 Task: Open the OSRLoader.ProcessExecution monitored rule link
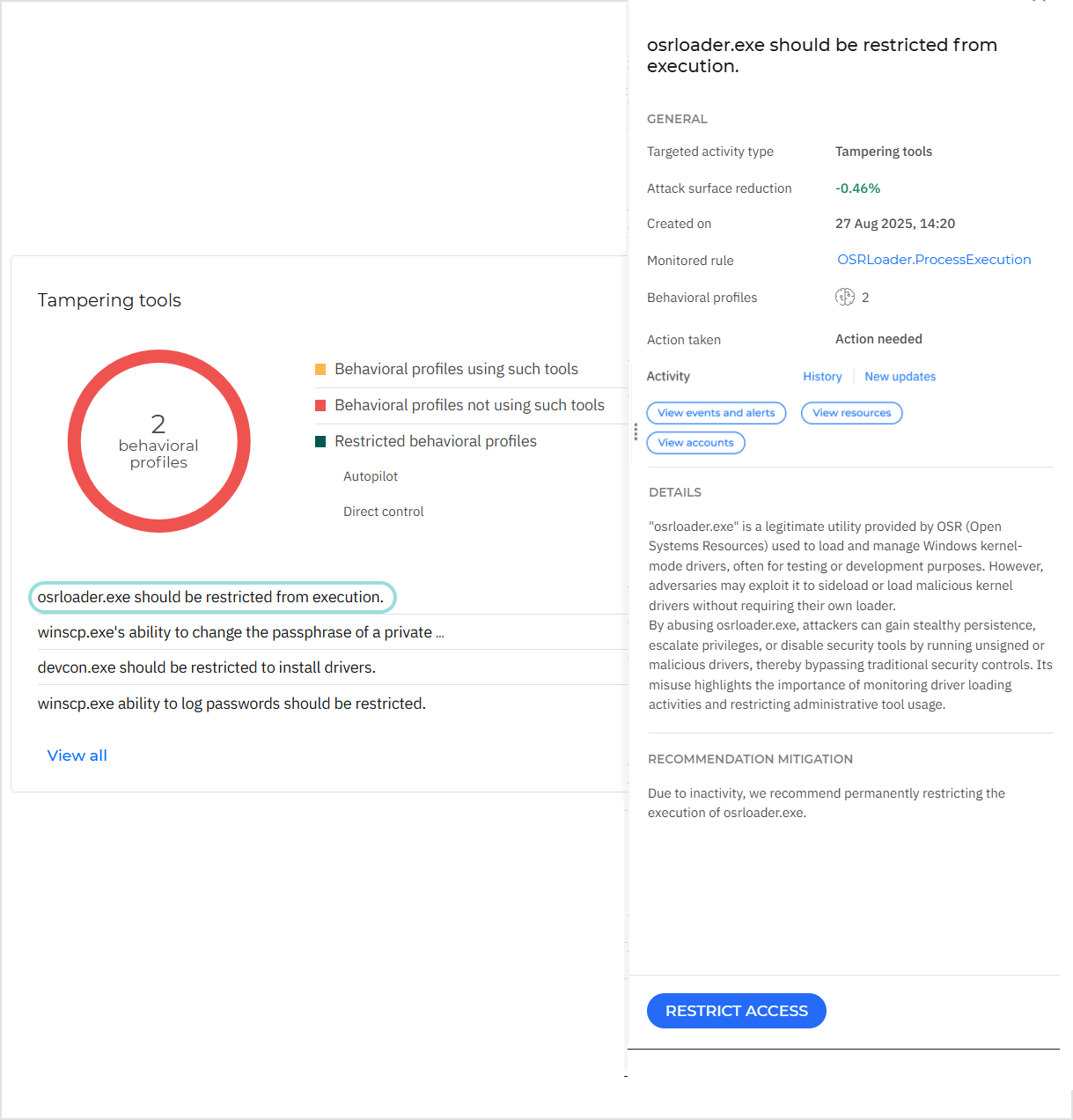(x=934, y=260)
